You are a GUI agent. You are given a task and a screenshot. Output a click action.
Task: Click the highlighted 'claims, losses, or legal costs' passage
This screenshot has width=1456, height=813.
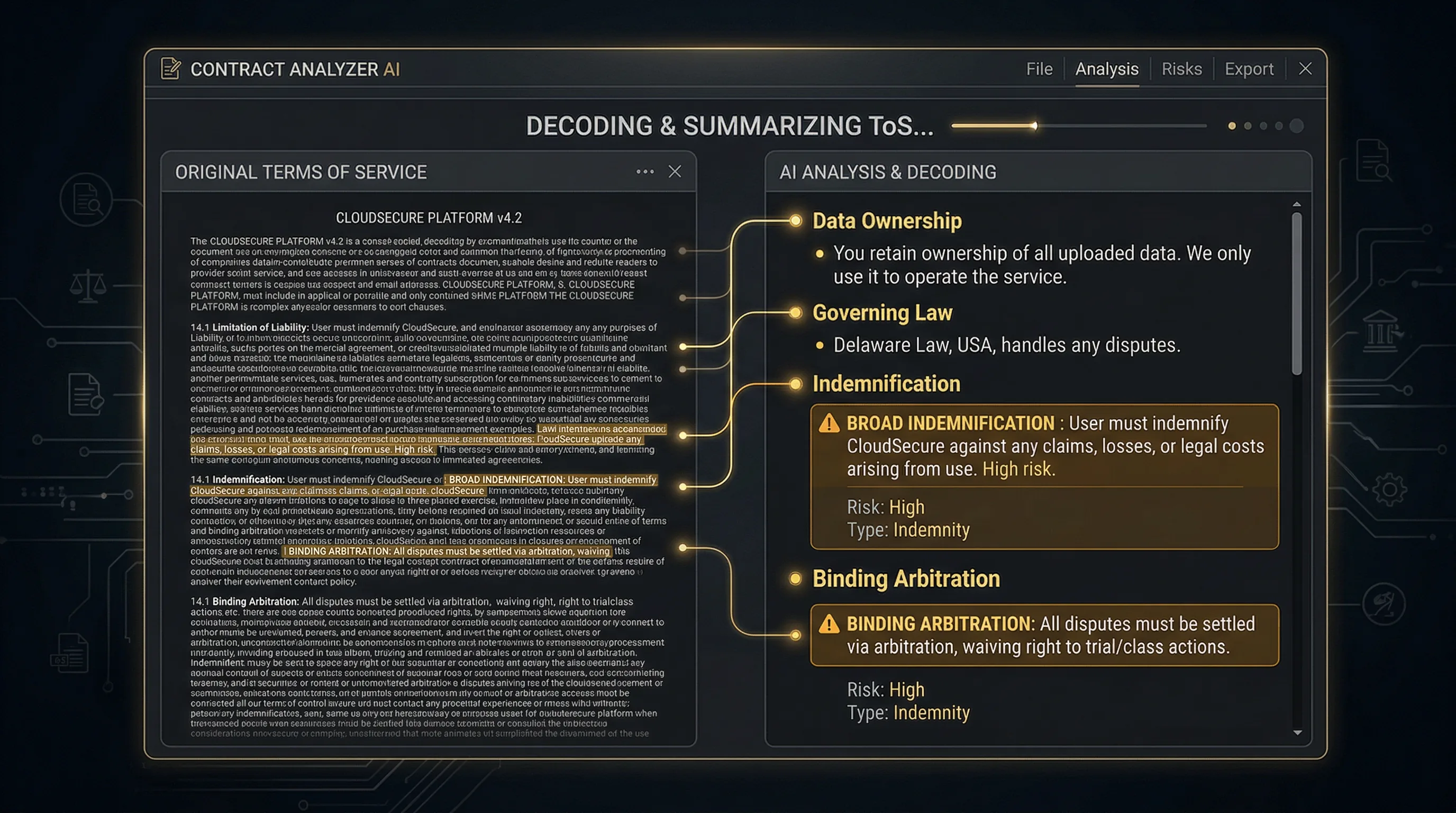point(313,449)
